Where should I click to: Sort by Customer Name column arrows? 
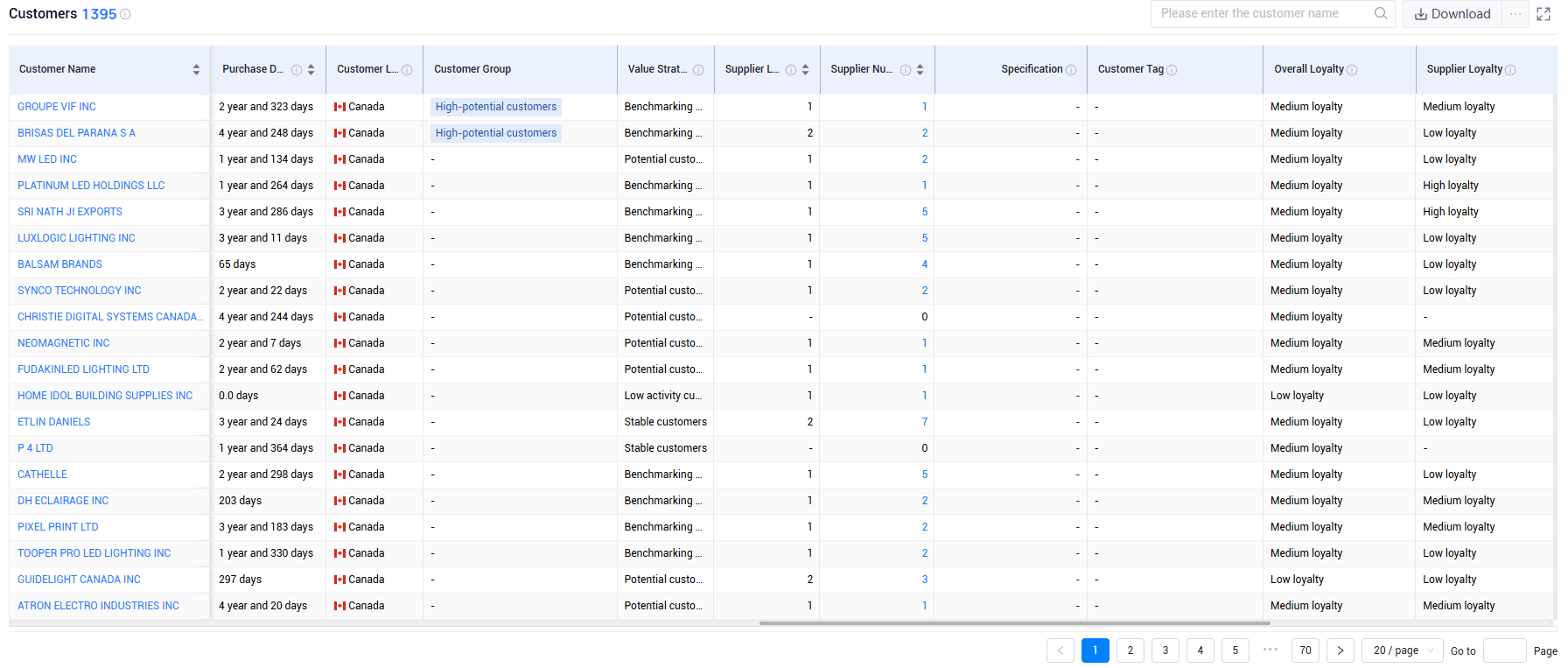pos(196,70)
